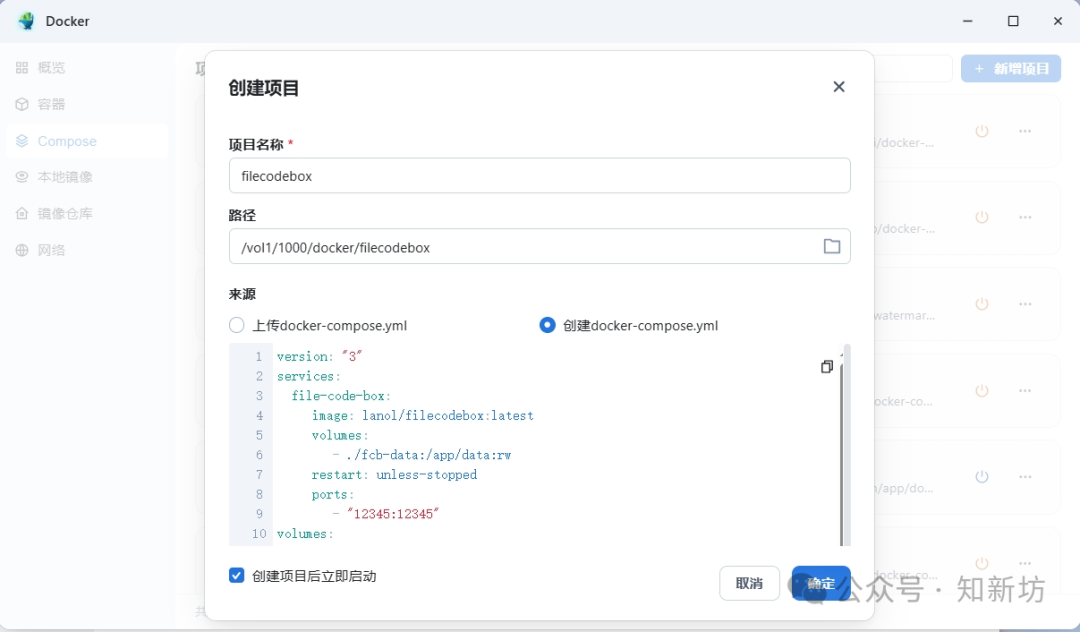Click power icon of the second project row
This screenshot has width=1080, height=632.
(982, 217)
